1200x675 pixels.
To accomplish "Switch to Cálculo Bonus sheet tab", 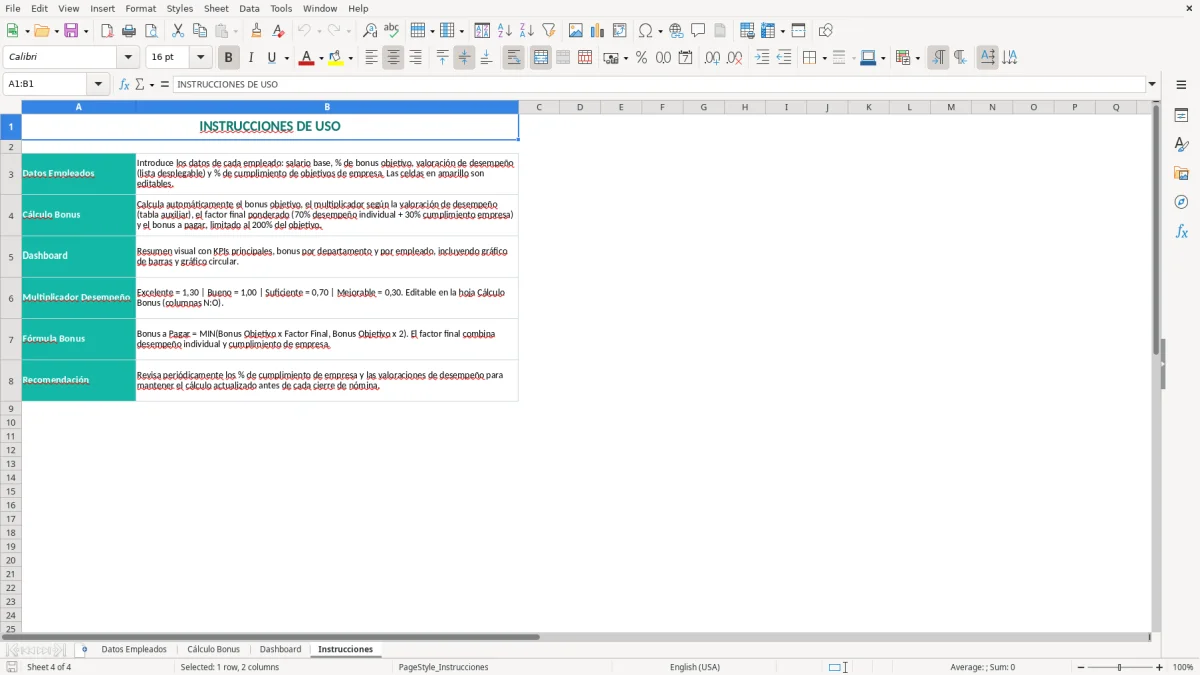I will 213,649.
